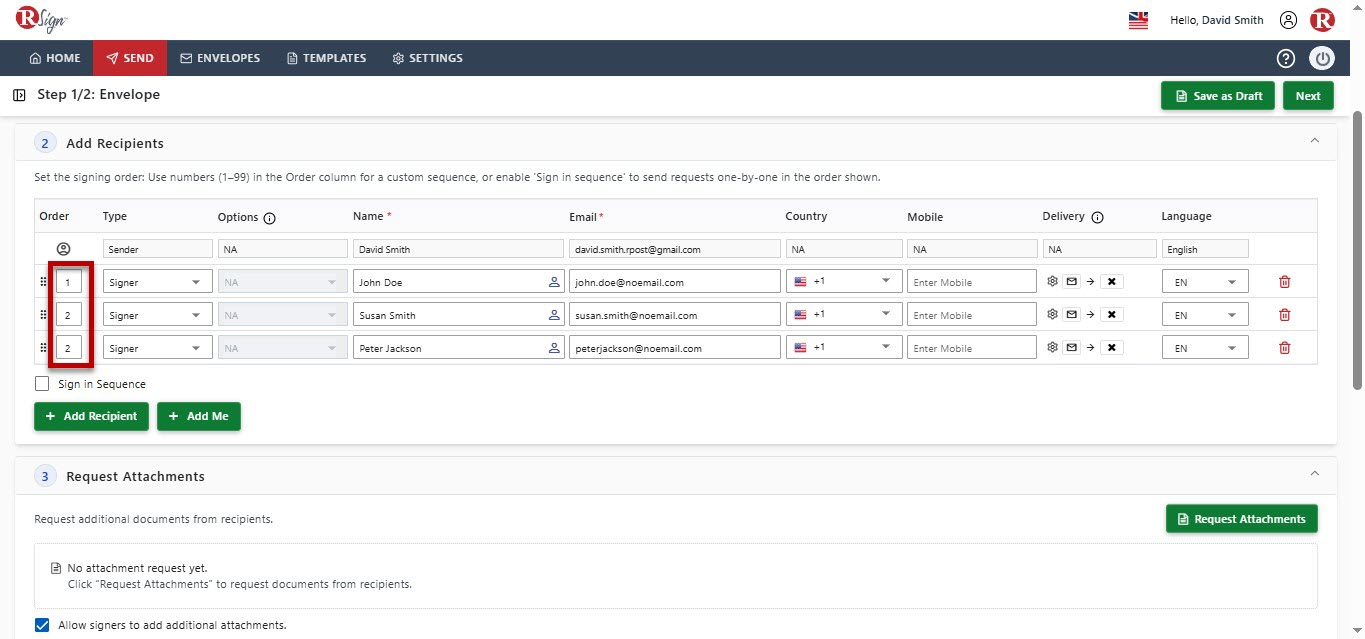Viewport: 1365px width, 639px height.
Task: Click the help question mark icon
Action: pyautogui.click(x=1286, y=58)
